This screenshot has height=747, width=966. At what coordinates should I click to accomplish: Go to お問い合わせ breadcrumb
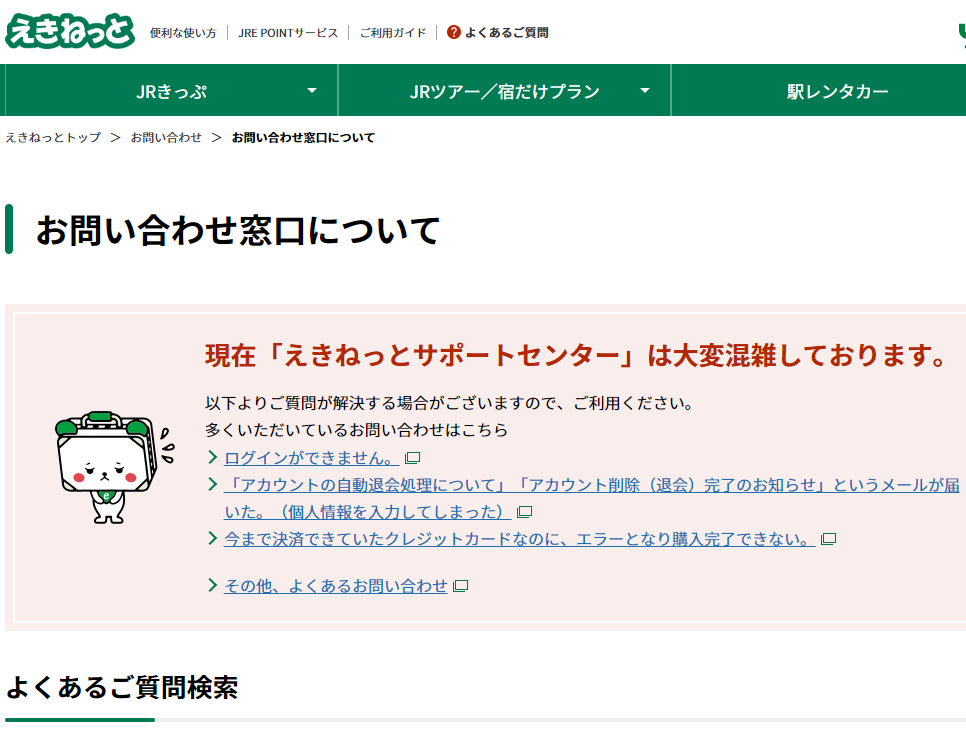(x=166, y=137)
